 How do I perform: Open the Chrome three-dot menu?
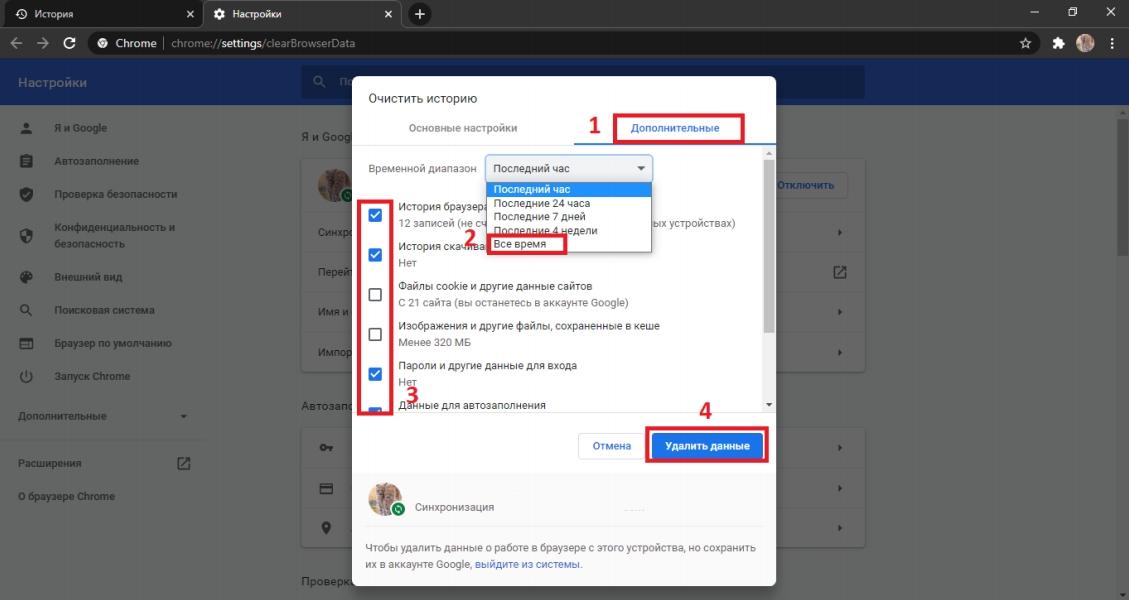pos(1112,43)
